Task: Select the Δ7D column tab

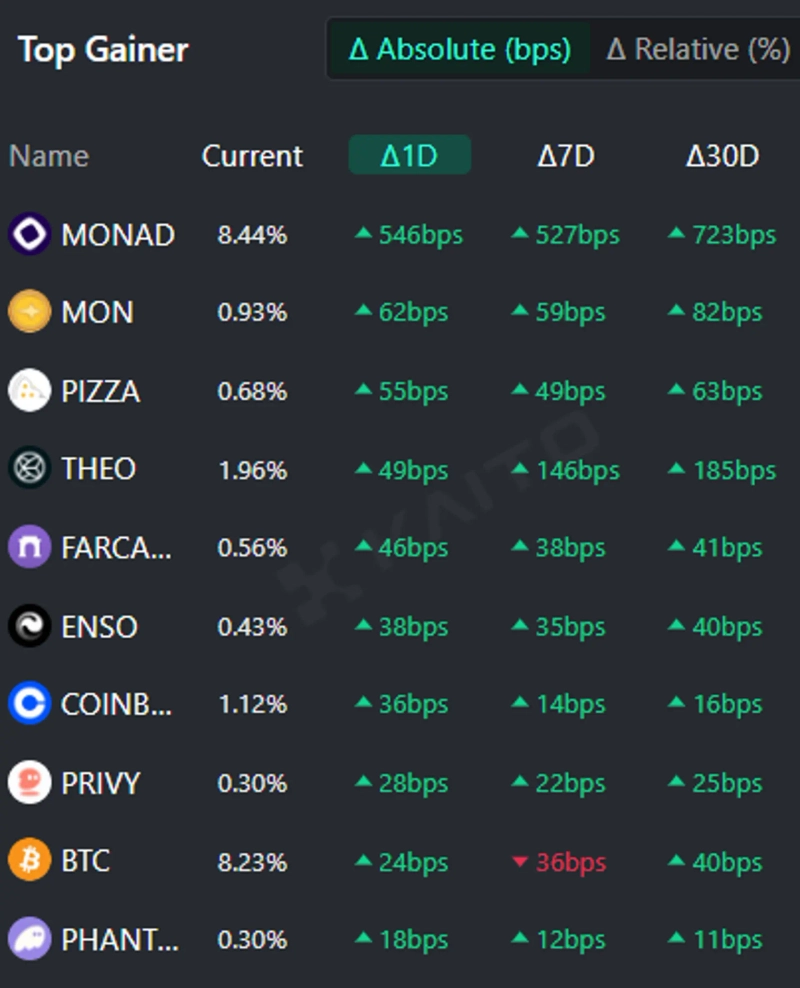Action: coord(566,156)
